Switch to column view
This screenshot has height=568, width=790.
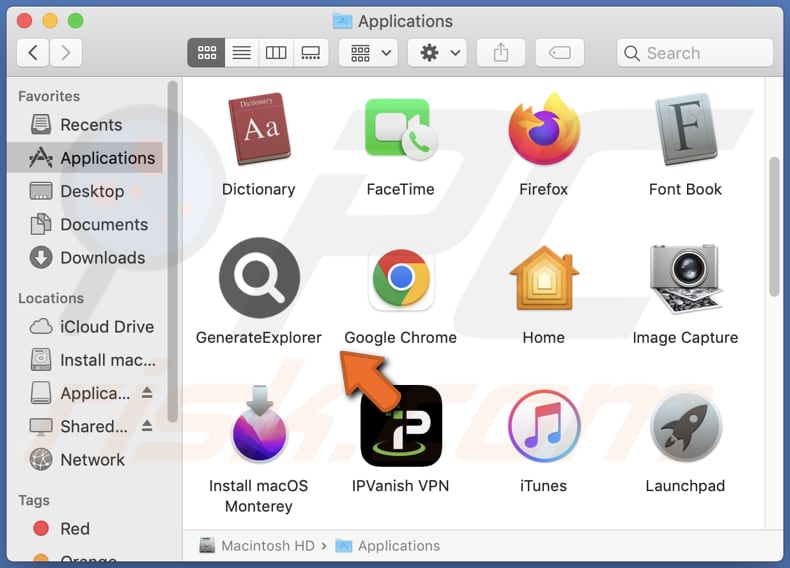coord(276,52)
